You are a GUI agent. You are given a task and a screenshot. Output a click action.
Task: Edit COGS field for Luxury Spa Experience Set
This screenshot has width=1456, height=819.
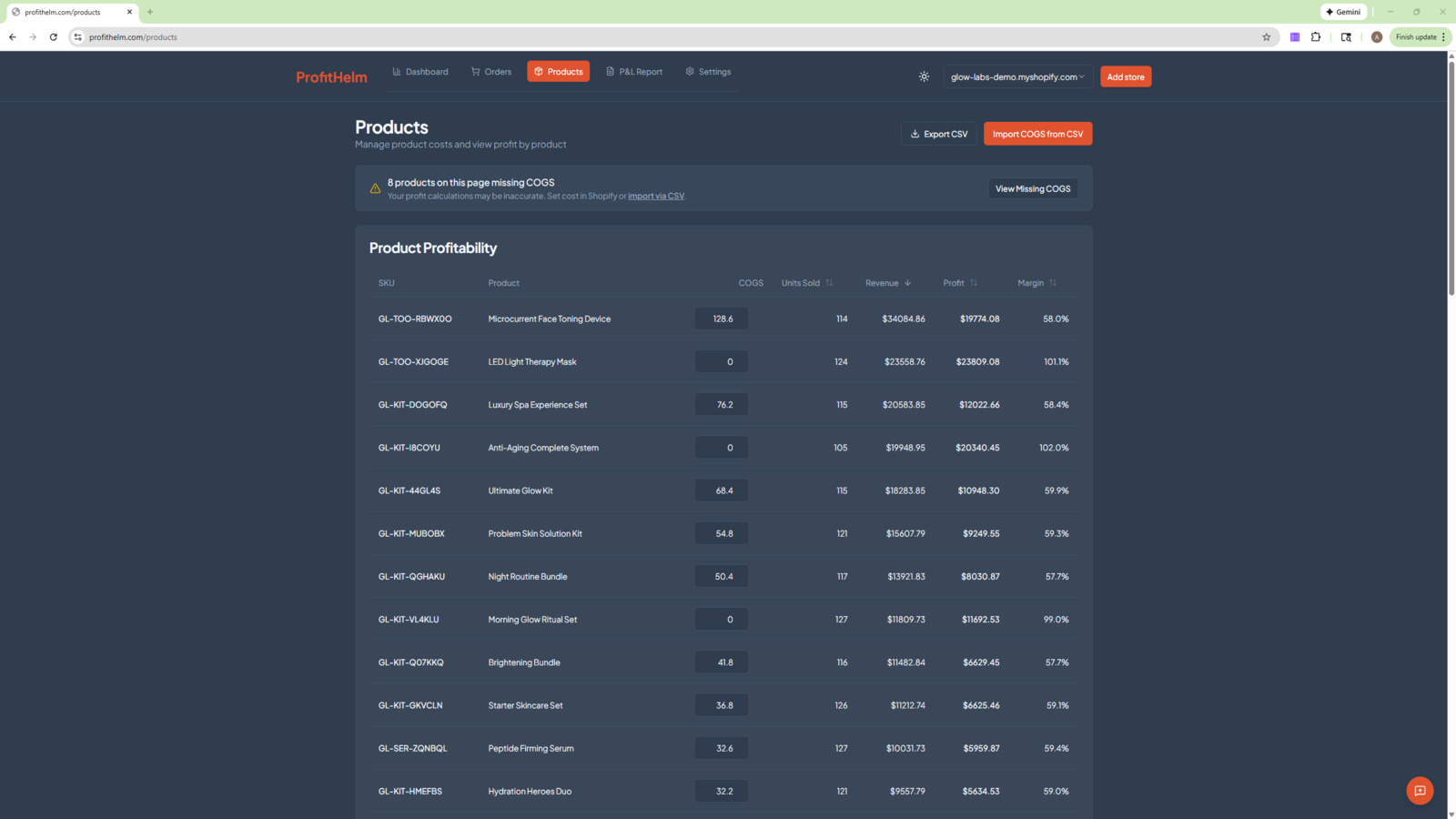coord(722,404)
